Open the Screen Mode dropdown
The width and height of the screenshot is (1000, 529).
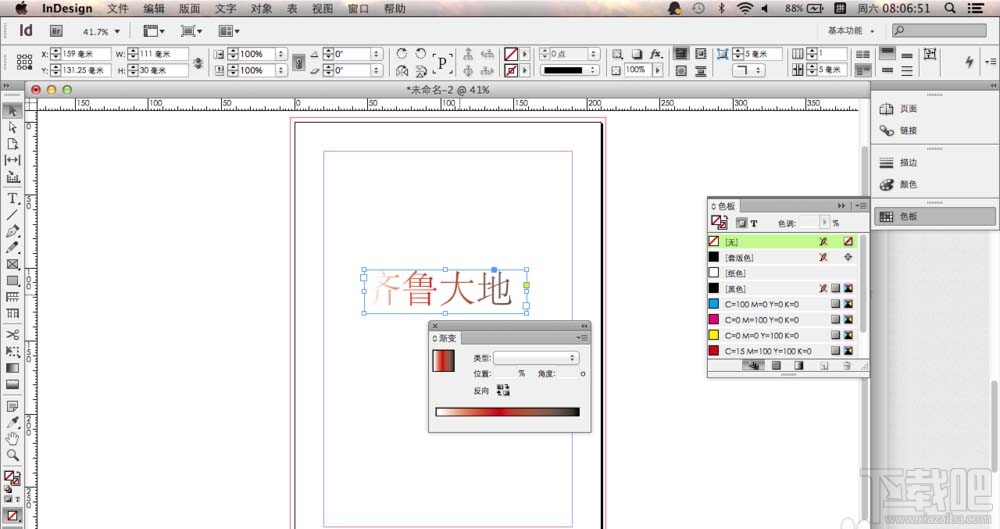coord(191,31)
